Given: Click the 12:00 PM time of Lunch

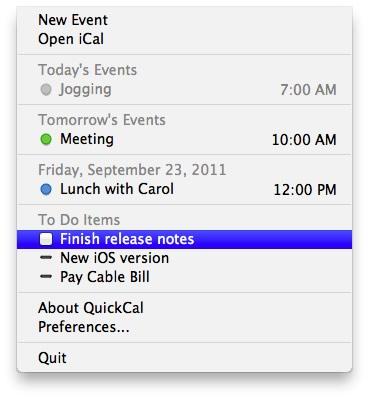Looking at the screenshot, I should pos(305,190).
